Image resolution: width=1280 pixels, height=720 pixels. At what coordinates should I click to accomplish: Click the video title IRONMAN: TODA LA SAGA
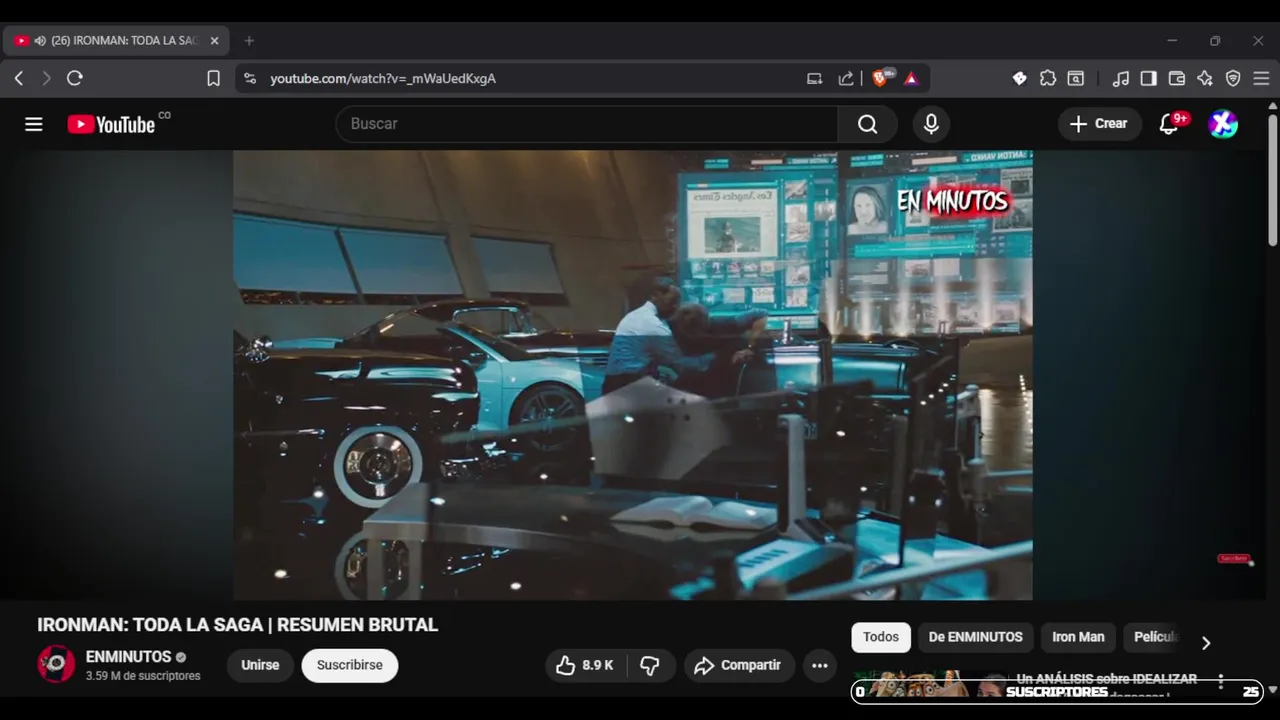click(x=238, y=625)
